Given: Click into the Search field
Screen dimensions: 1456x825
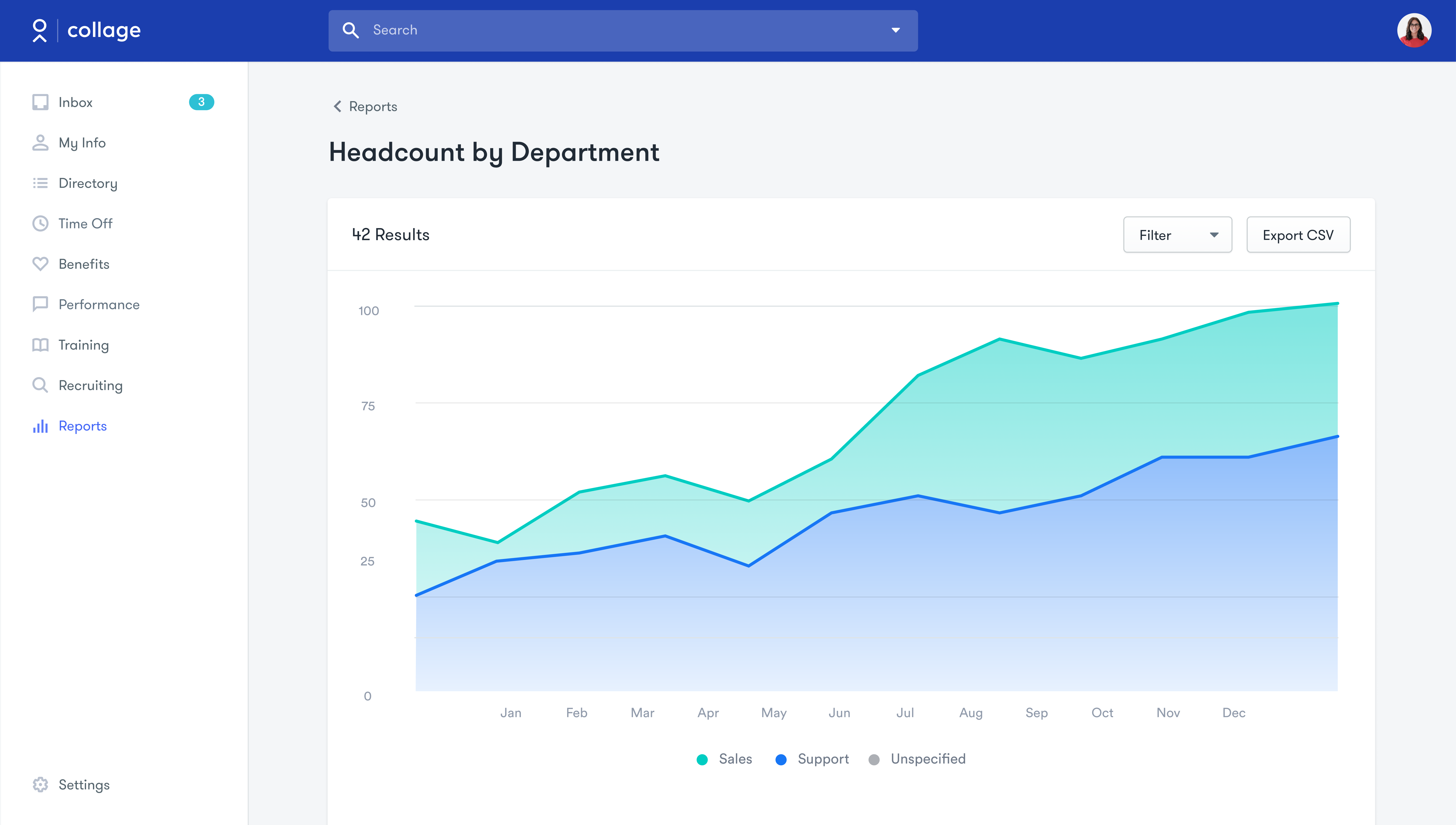Looking at the screenshot, I should [x=623, y=30].
